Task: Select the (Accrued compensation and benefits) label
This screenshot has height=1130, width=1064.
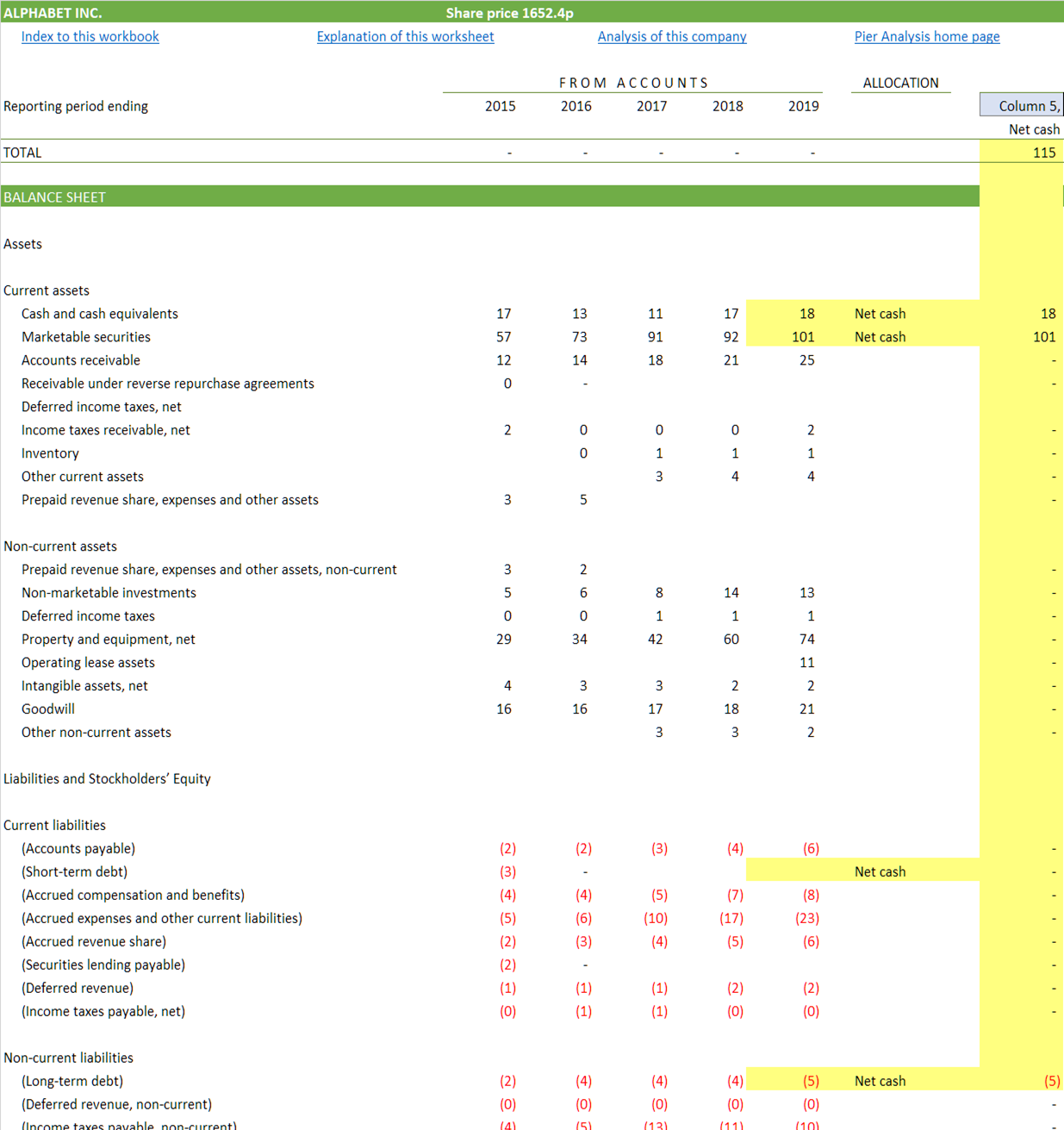Action: click(134, 896)
